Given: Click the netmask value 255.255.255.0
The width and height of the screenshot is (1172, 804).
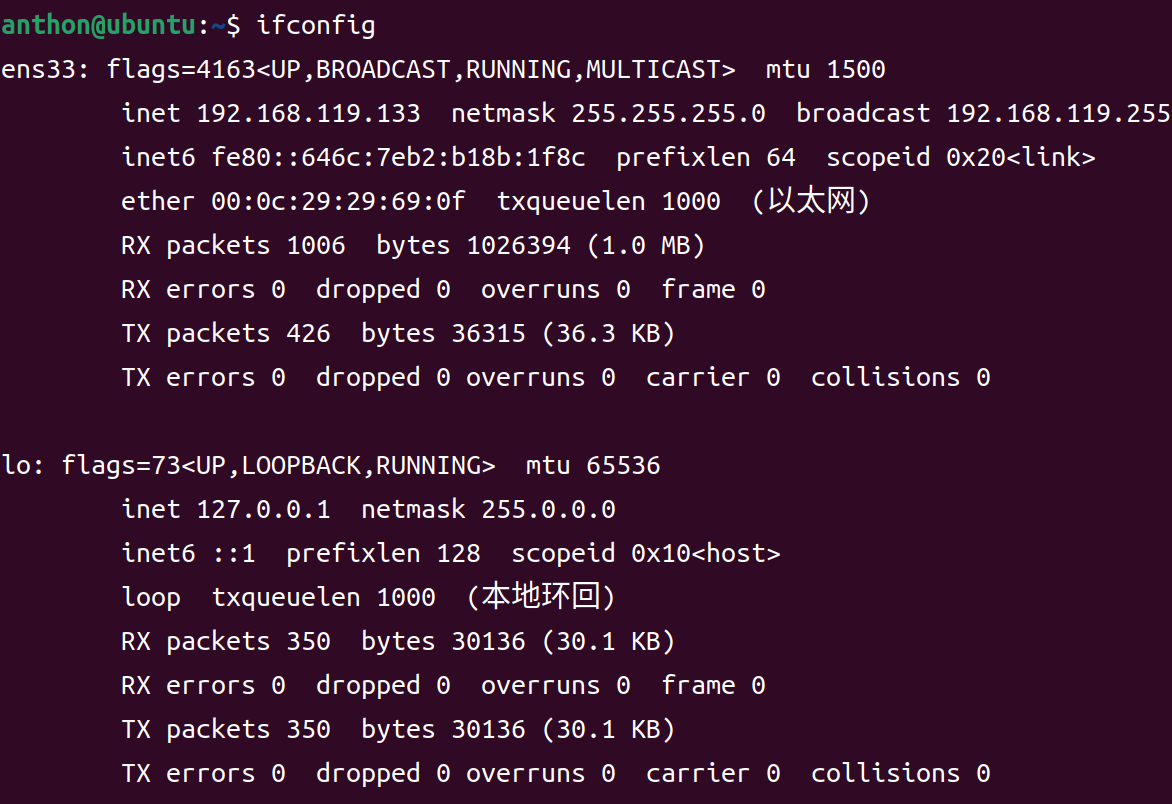Looking at the screenshot, I should tap(668, 114).
